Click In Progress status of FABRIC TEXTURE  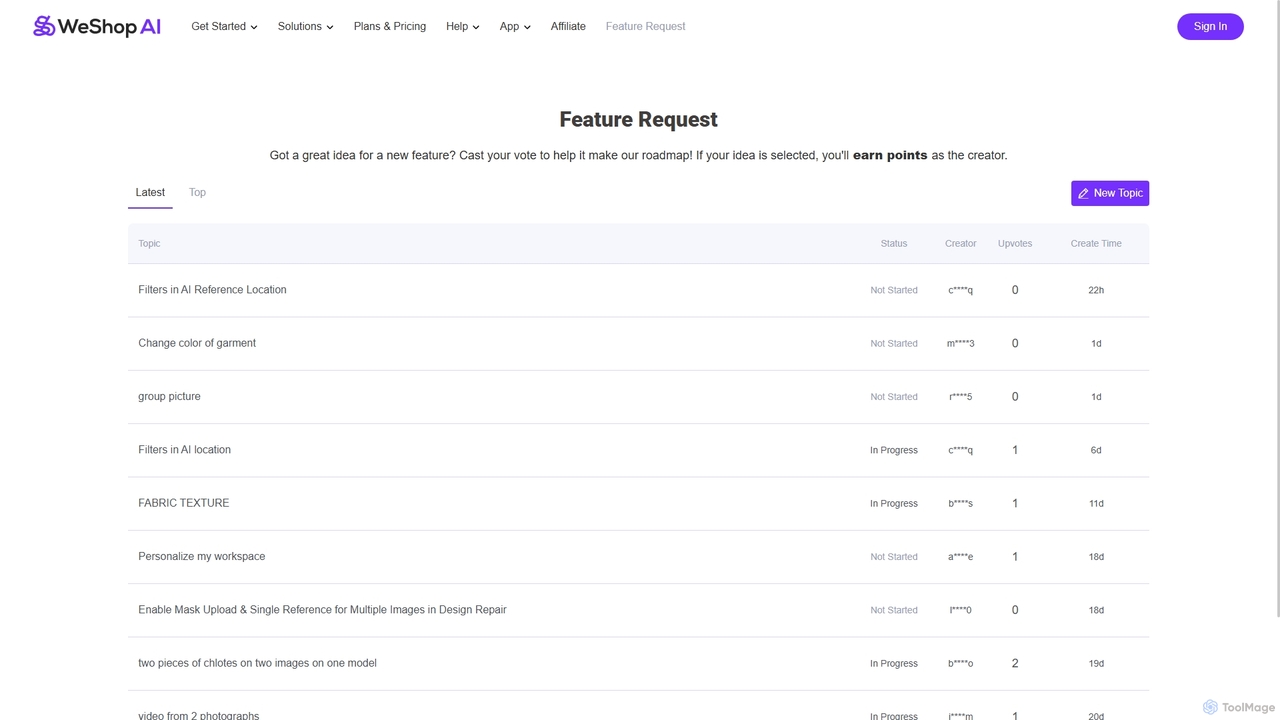coord(894,503)
